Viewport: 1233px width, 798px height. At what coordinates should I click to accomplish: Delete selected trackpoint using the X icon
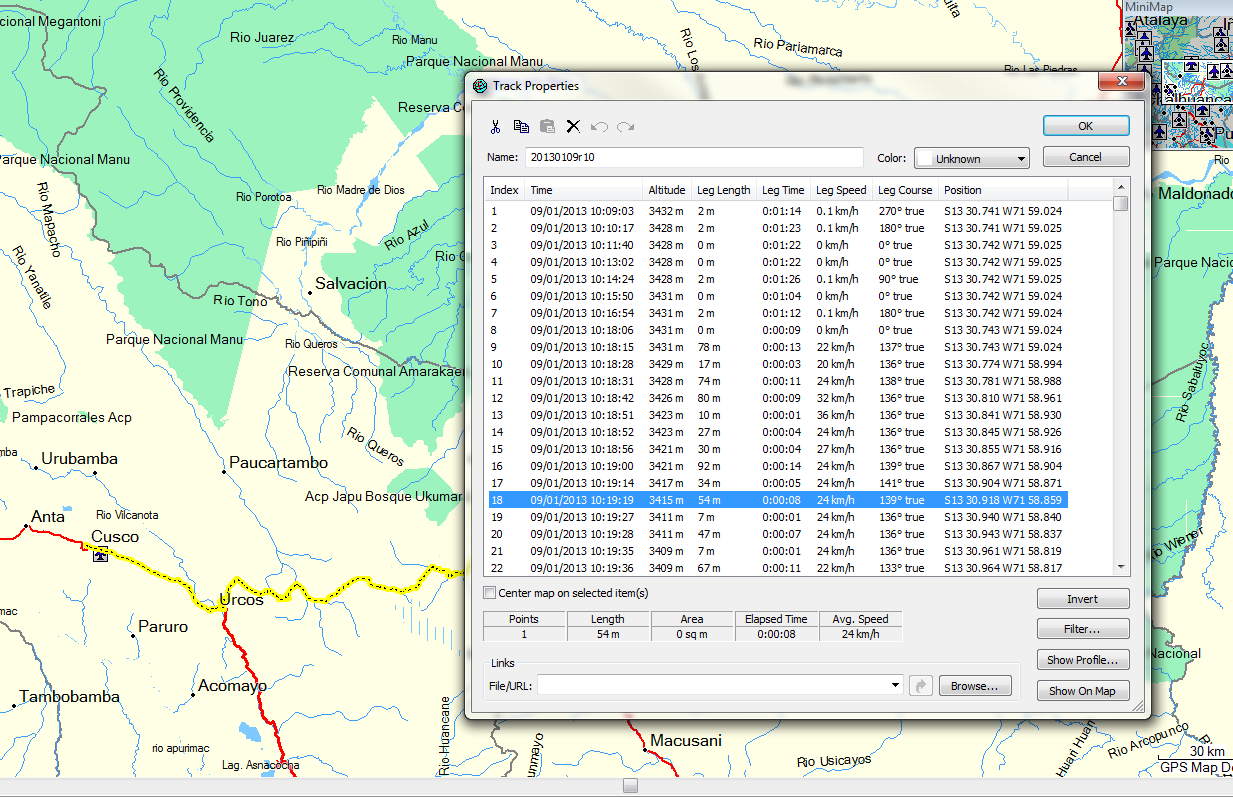pyautogui.click(x=573, y=126)
